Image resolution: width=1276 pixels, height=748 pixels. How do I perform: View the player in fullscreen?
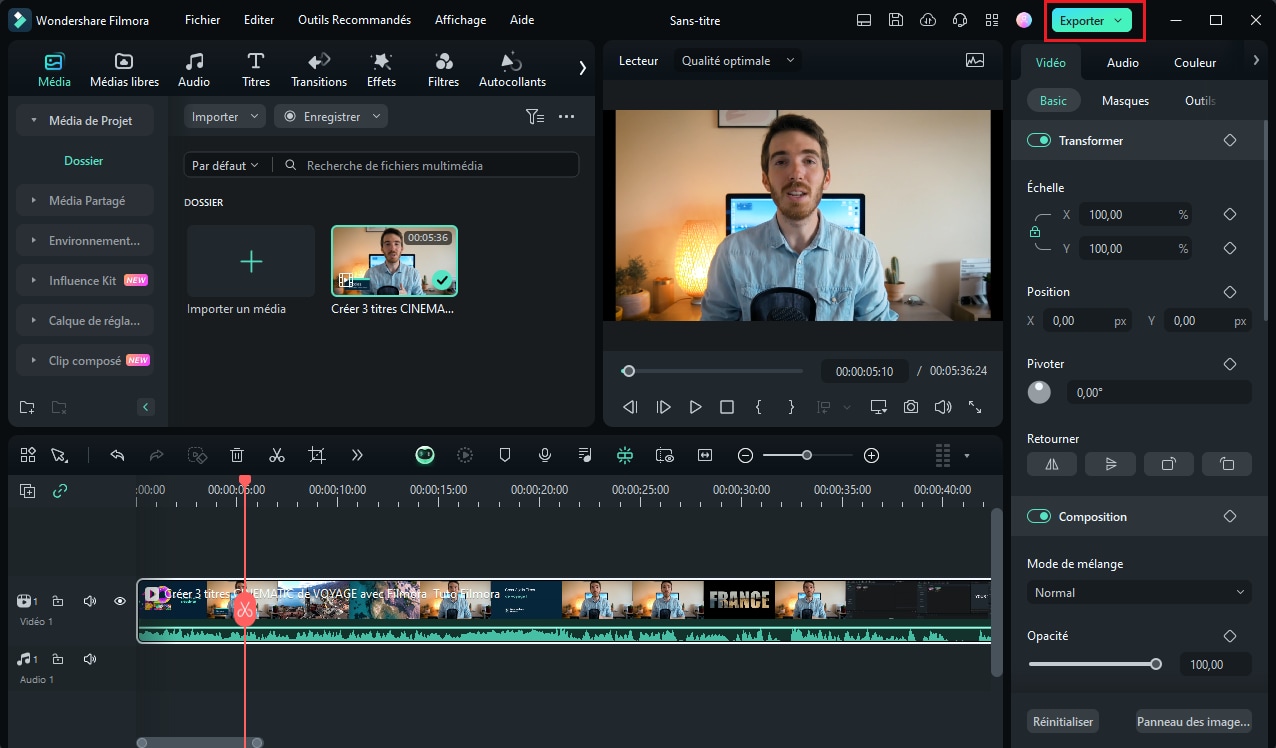click(975, 407)
